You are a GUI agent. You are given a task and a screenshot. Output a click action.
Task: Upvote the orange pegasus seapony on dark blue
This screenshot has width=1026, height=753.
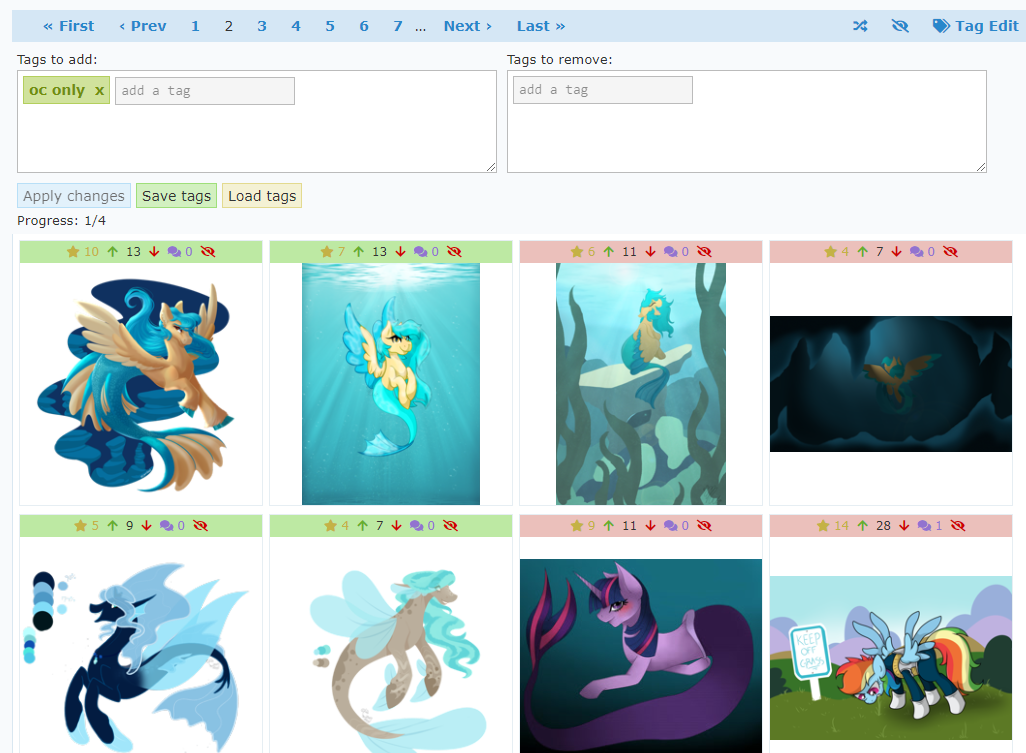113,252
